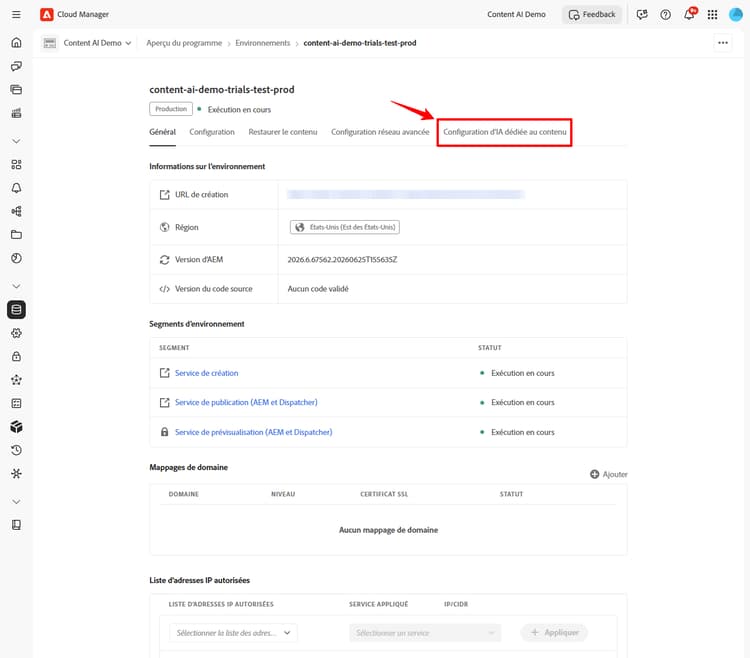Collapse the third sidebar section chevron
Image resolution: width=750 pixels, height=658 pixels.
click(16, 502)
